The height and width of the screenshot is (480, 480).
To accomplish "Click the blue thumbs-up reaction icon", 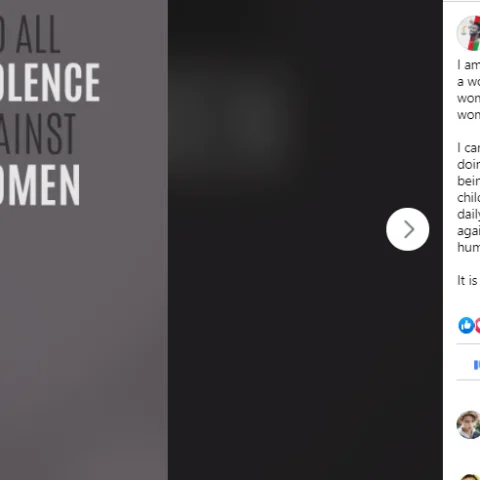I will coord(466,325).
